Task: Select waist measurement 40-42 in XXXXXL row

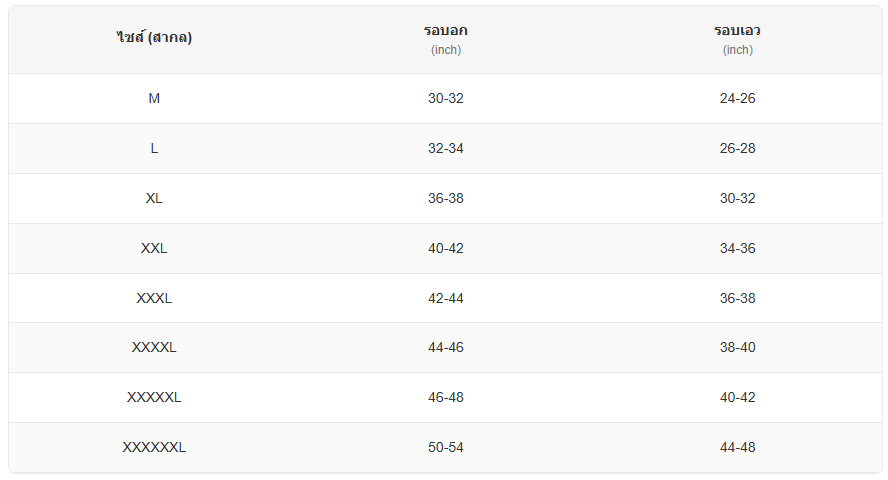Action: point(738,398)
